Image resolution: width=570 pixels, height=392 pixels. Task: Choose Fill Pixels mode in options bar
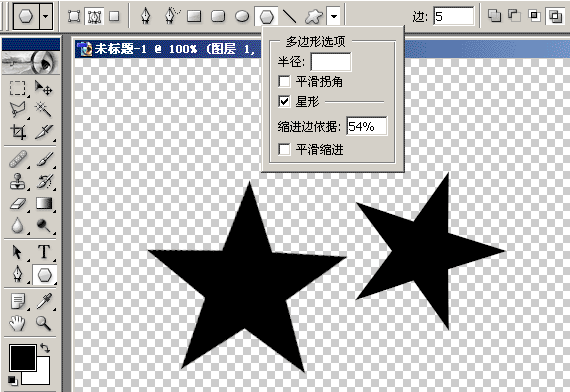[115, 16]
